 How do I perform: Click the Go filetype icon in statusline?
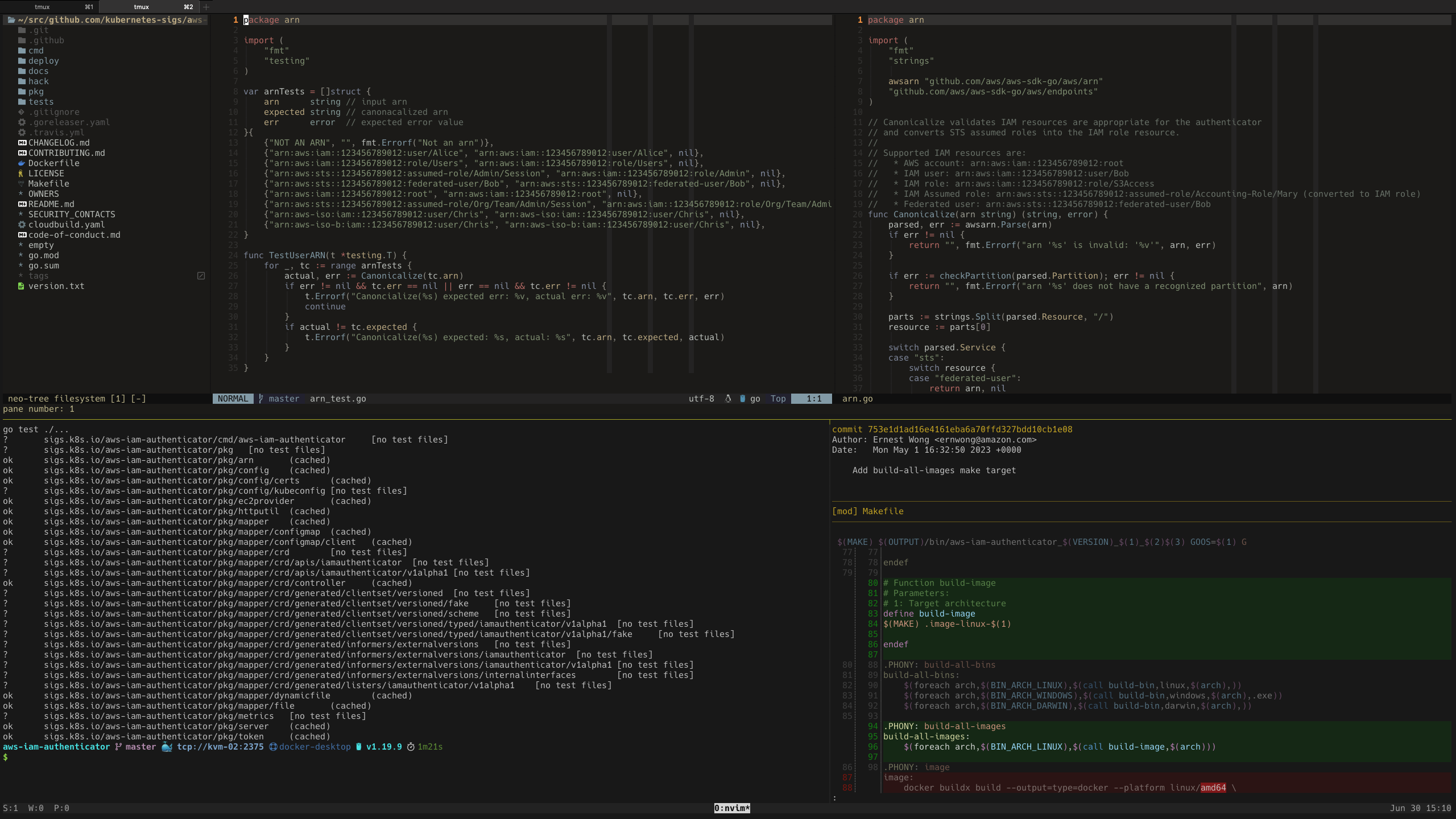click(x=742, y=399)
